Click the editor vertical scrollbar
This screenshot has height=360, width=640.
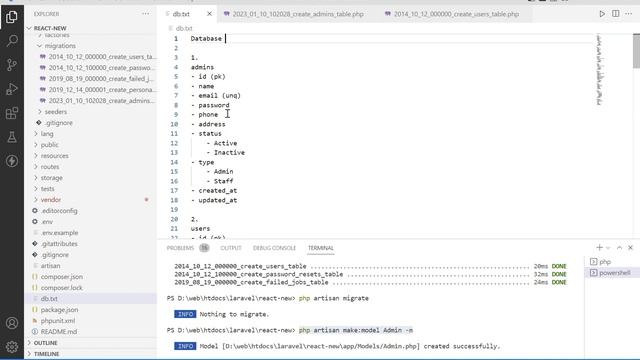(x=636, y=51)
